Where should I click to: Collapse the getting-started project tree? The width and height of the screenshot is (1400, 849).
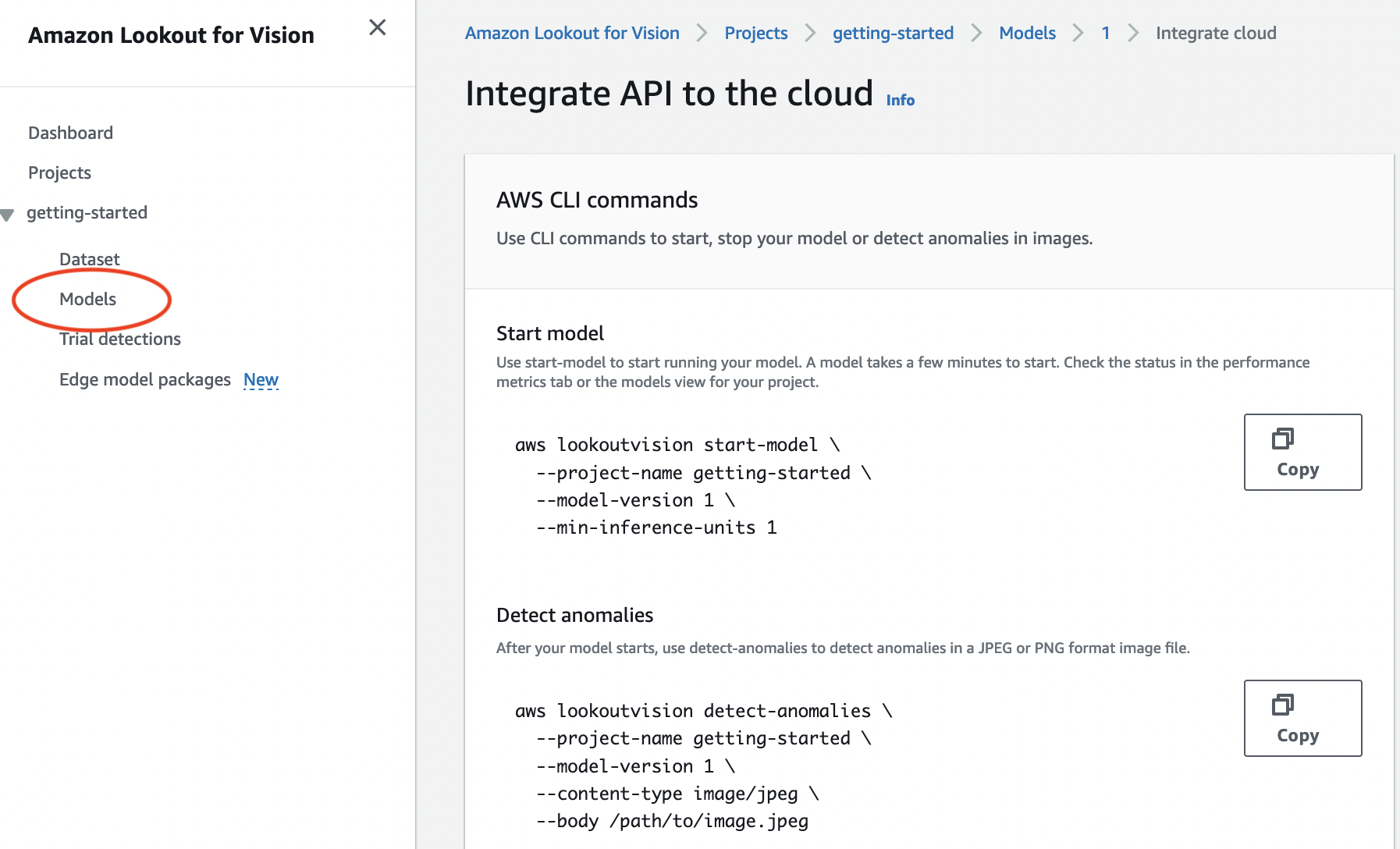[x=7, y=215]
